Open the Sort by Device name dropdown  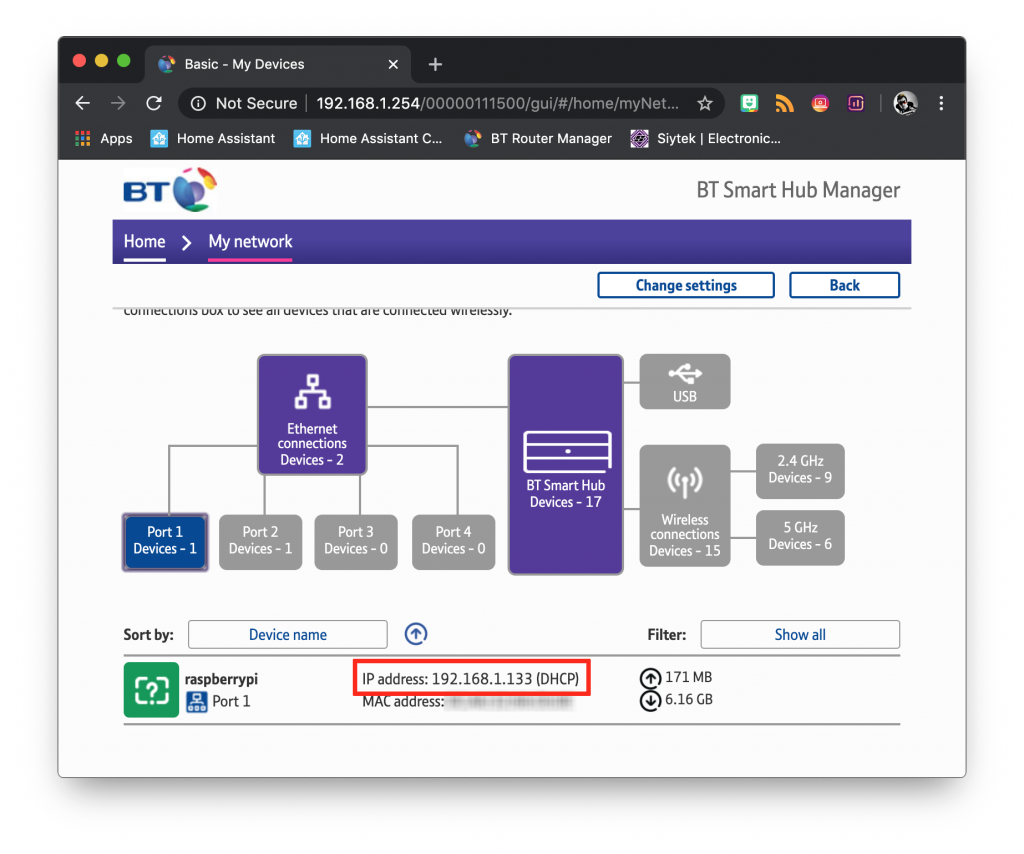pyautogui.click(x=287, y=635)
